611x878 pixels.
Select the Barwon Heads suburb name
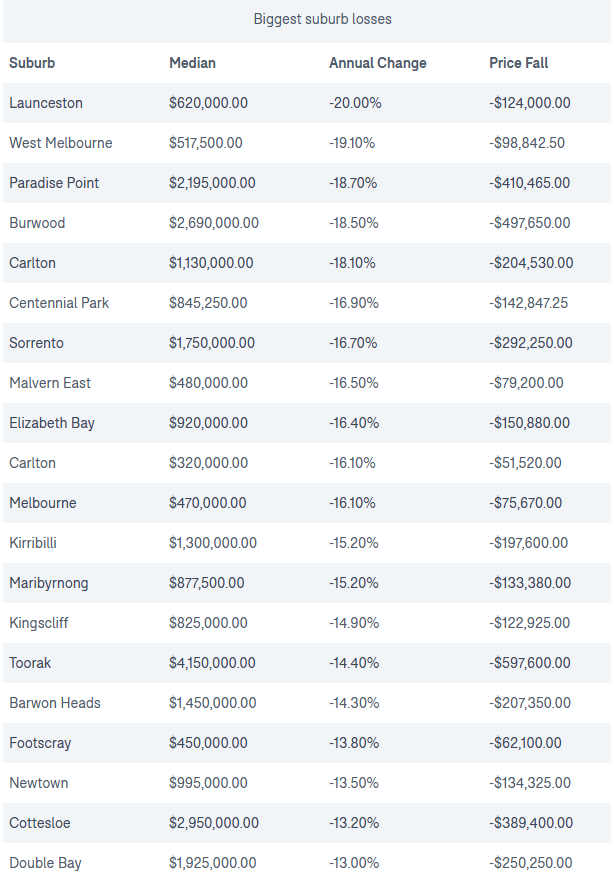[x=55, y=703]
